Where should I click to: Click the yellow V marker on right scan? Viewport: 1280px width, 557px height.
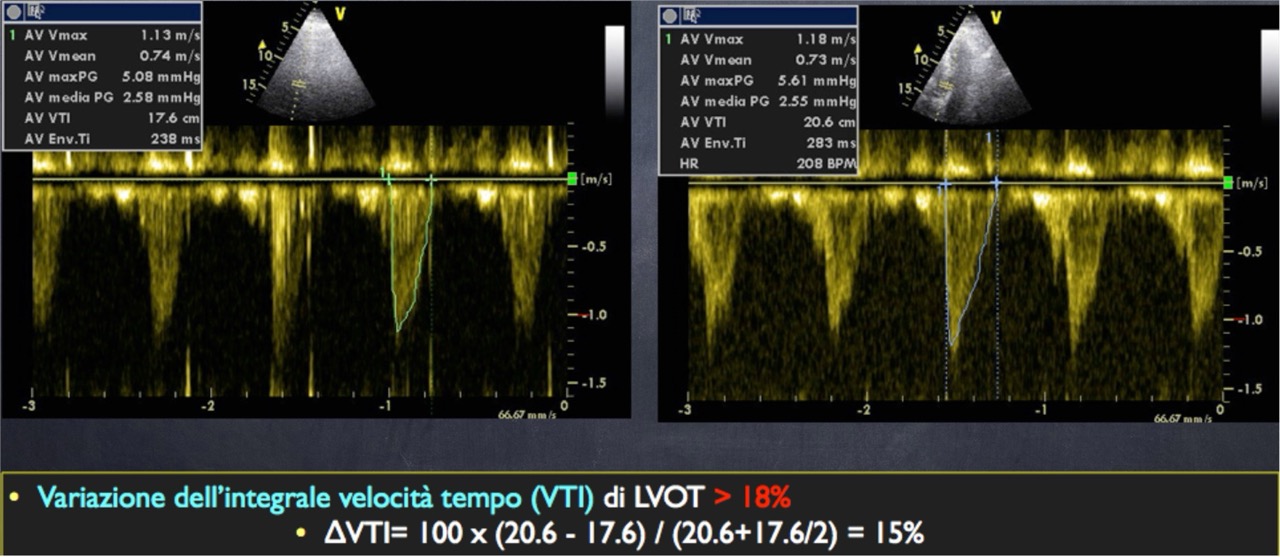tap(996, 17)
